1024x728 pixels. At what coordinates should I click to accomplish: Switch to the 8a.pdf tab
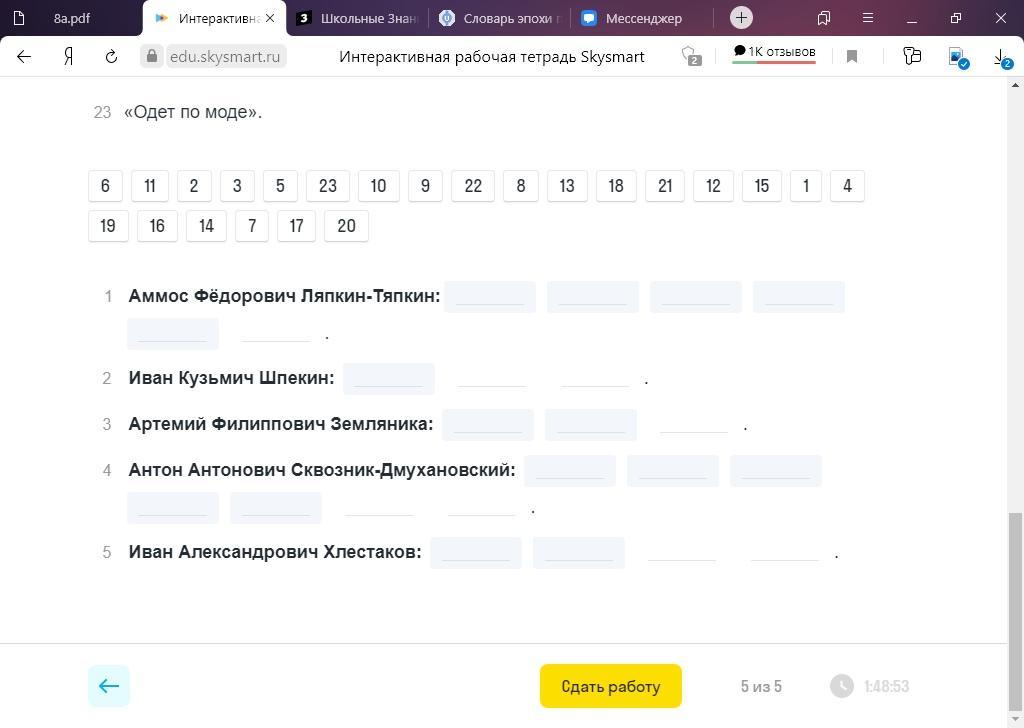point(72,18)
